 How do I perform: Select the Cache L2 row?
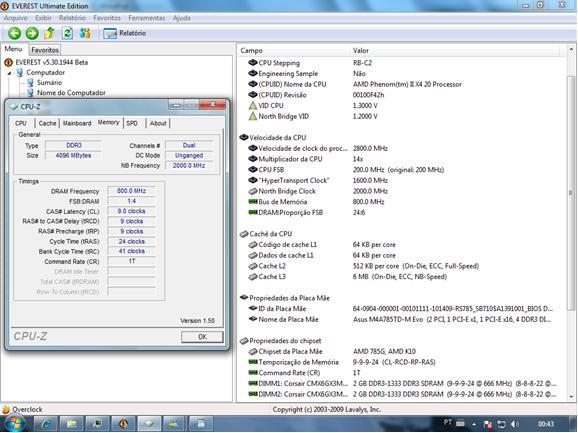(401, 266)
